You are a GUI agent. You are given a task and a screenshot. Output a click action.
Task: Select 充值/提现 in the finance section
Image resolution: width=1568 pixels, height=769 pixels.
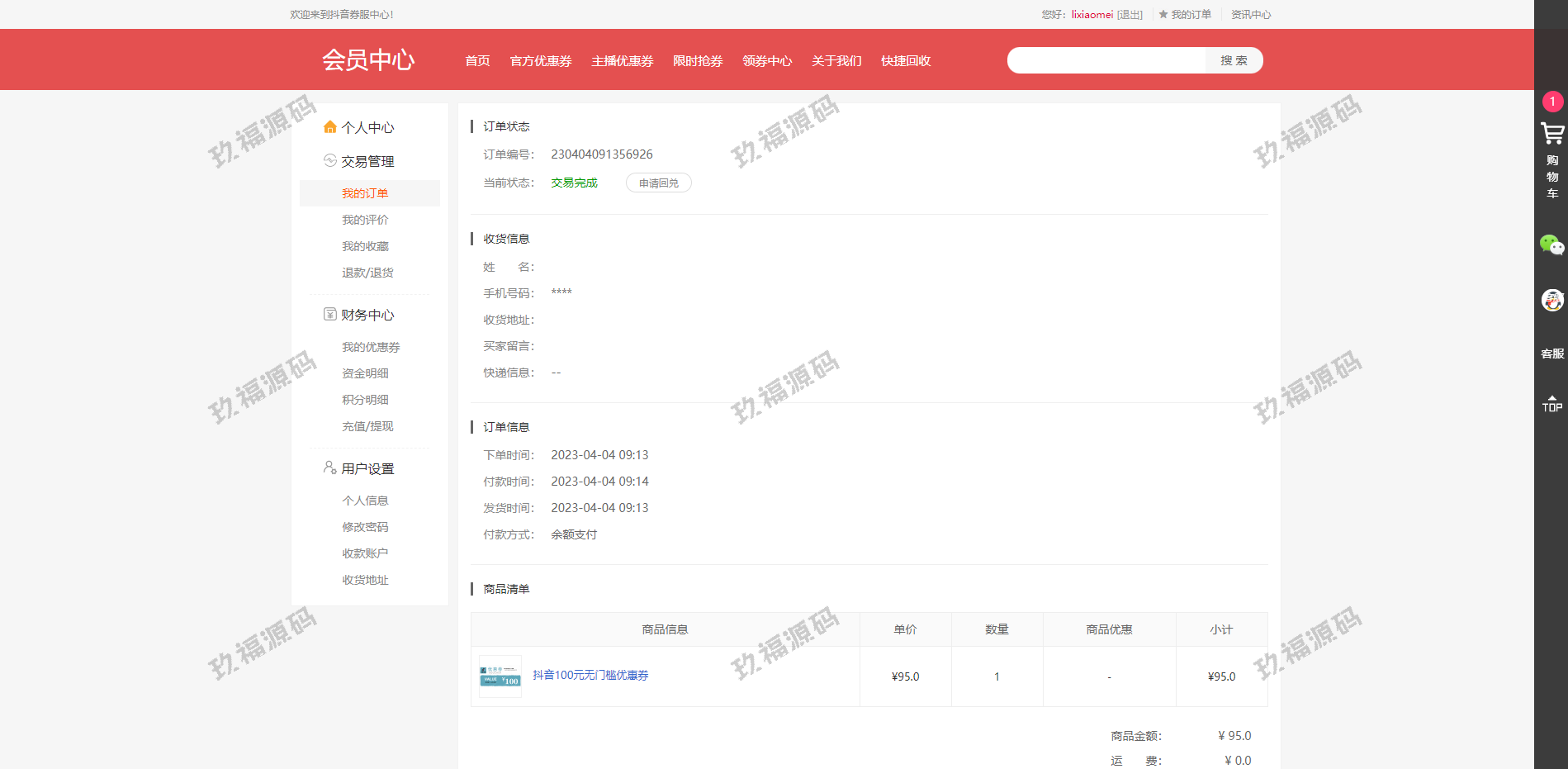(x=367, y=426)
